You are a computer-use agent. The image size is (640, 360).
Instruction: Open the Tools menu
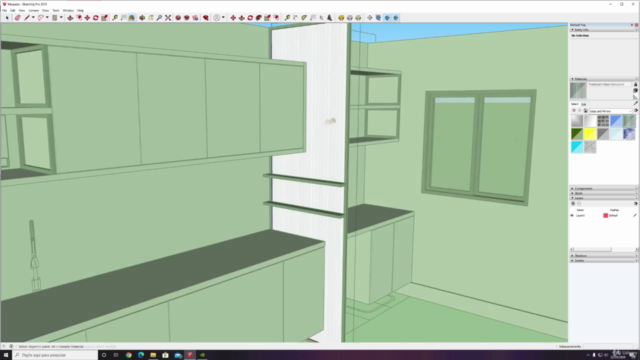click(56, 10)
